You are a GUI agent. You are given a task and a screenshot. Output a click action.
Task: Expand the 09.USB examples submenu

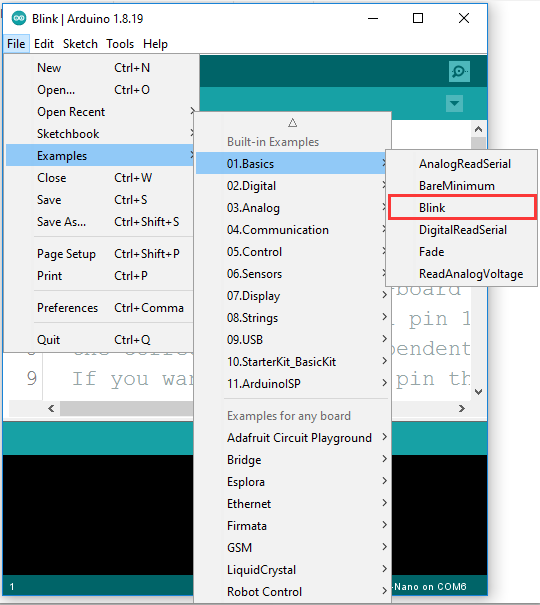pos(292,340)
